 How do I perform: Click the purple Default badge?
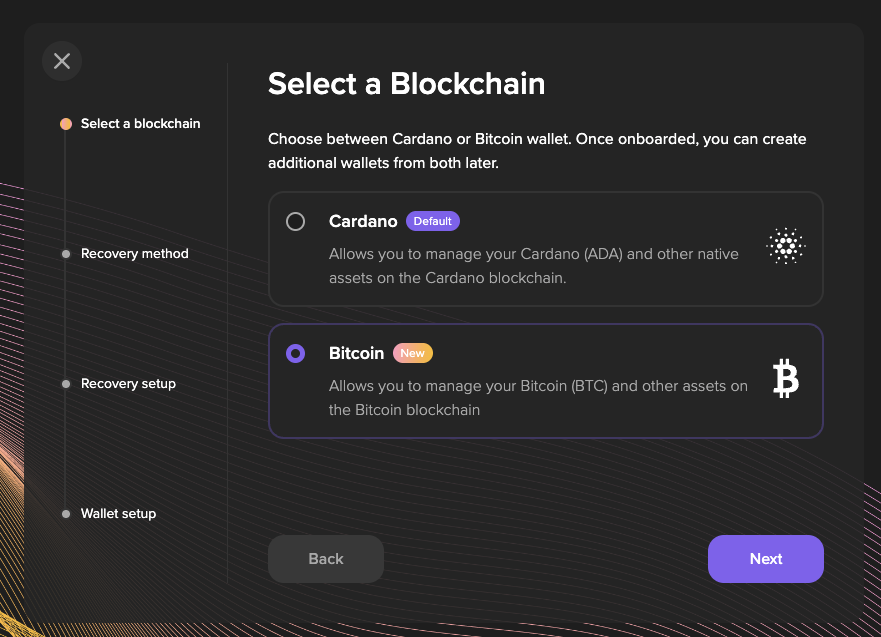point(433,221)
